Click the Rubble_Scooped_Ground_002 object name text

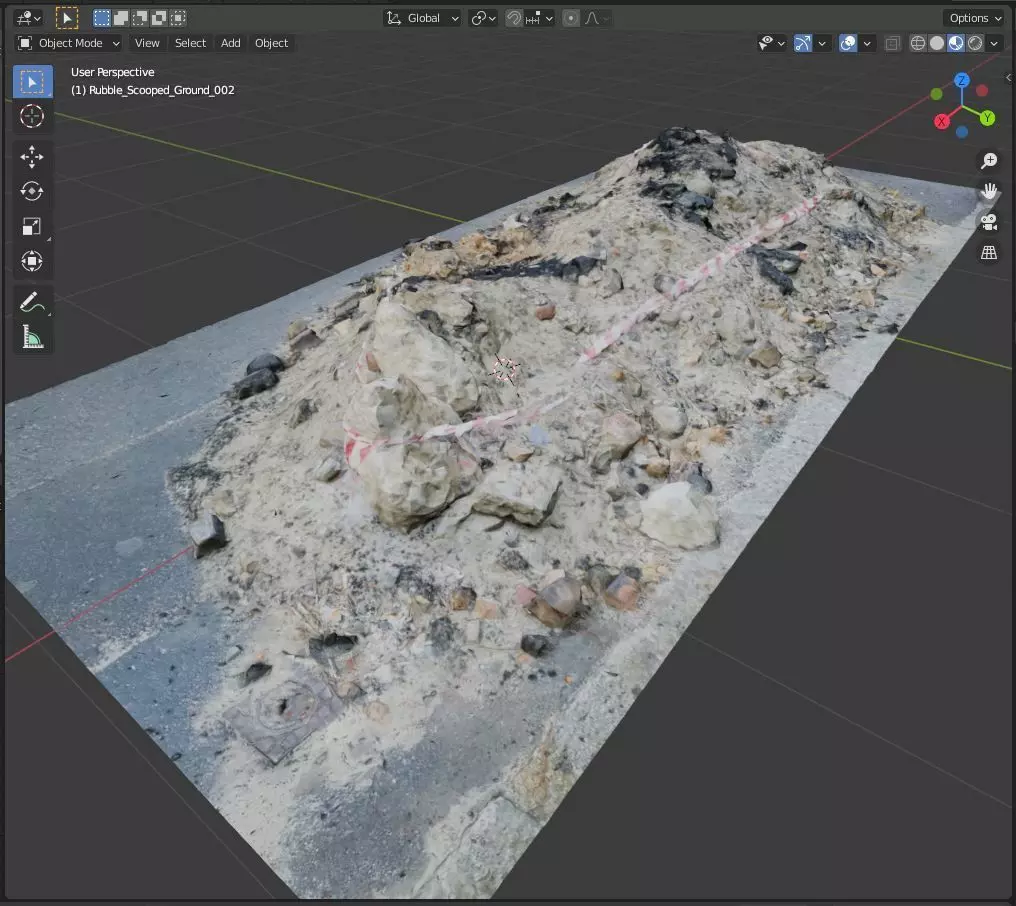click(x=161, y=90)
